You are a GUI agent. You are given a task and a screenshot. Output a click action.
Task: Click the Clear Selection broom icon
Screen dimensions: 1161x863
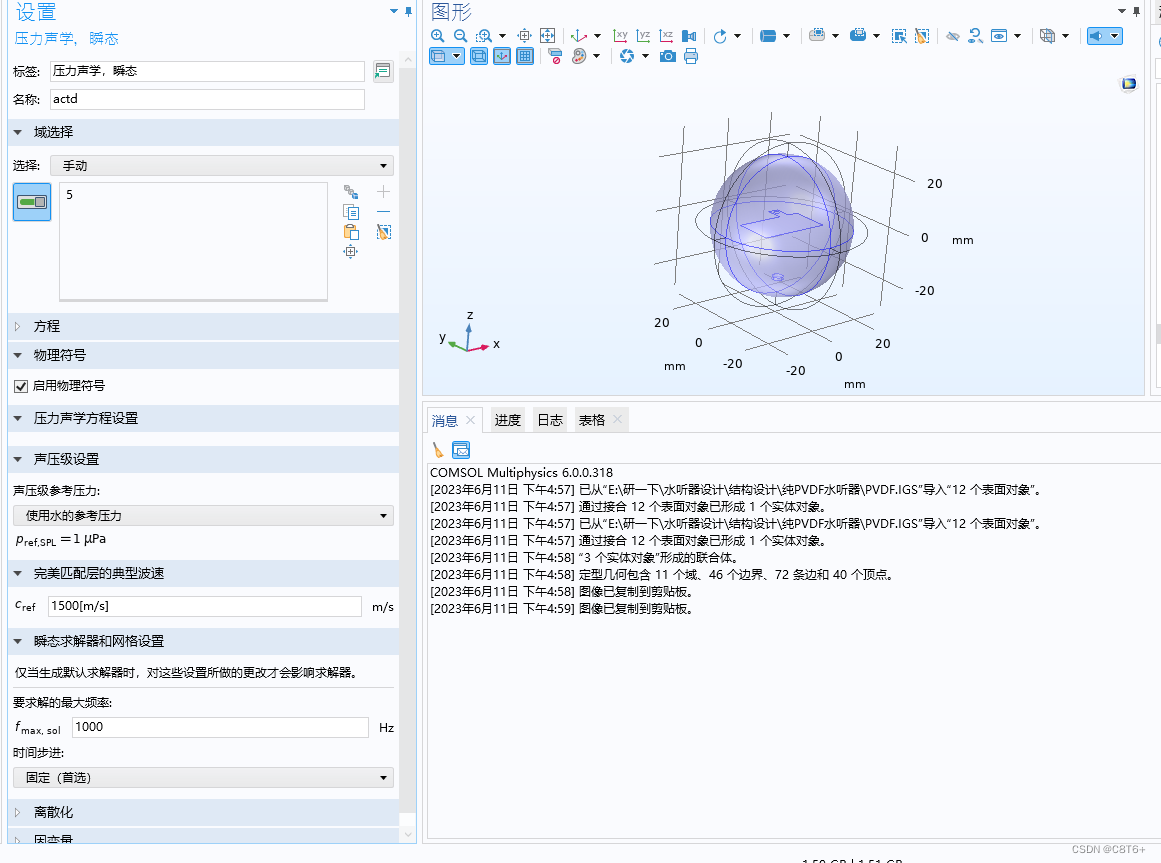pyautogui.click(x=384, y=232)
